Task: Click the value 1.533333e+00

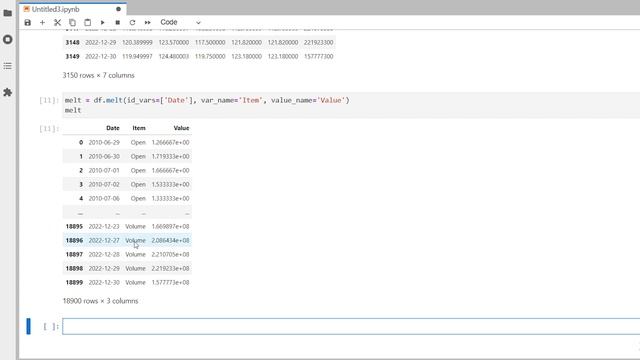Action: coord(170,184)
